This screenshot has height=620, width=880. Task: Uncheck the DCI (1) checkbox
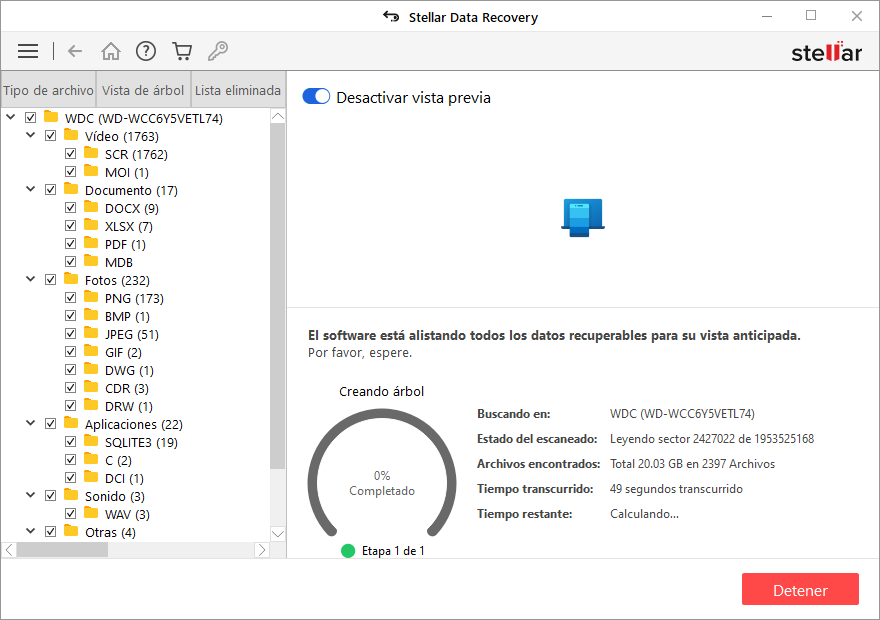pos(70,477)
